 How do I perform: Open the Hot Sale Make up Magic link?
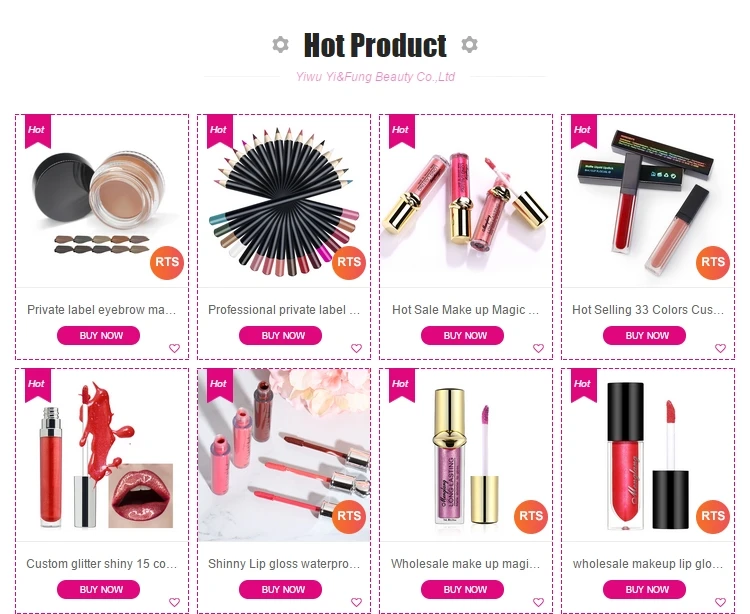click(x=465, y=310)
